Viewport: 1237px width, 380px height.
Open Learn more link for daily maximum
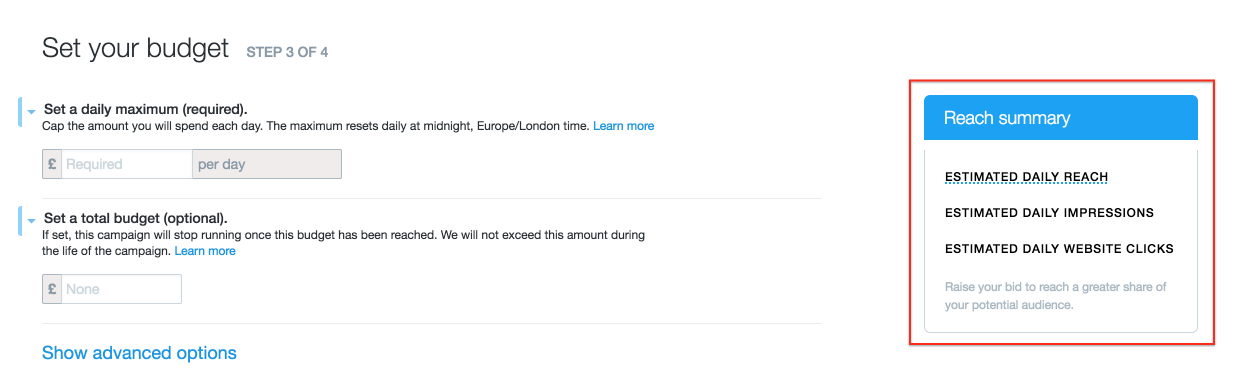point(623,126)
